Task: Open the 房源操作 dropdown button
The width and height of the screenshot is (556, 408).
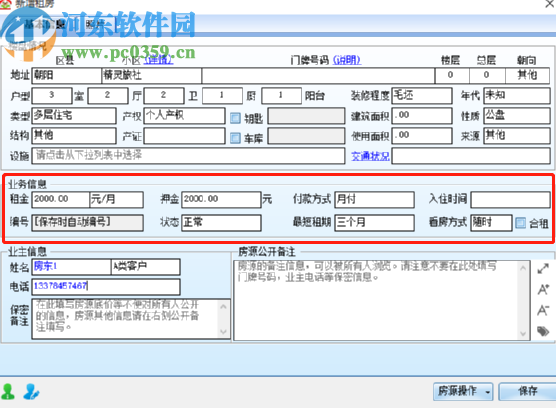Action: point(463,391)
